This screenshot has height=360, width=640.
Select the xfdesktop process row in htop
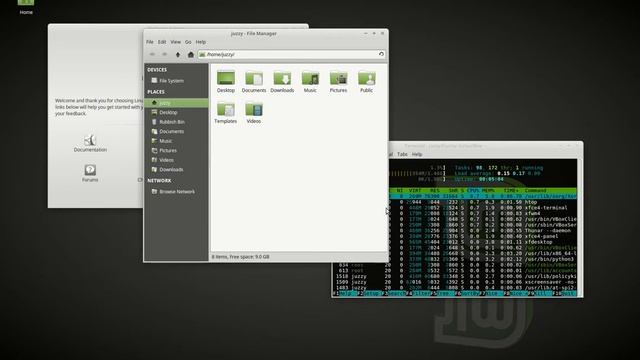coord(483,242)
